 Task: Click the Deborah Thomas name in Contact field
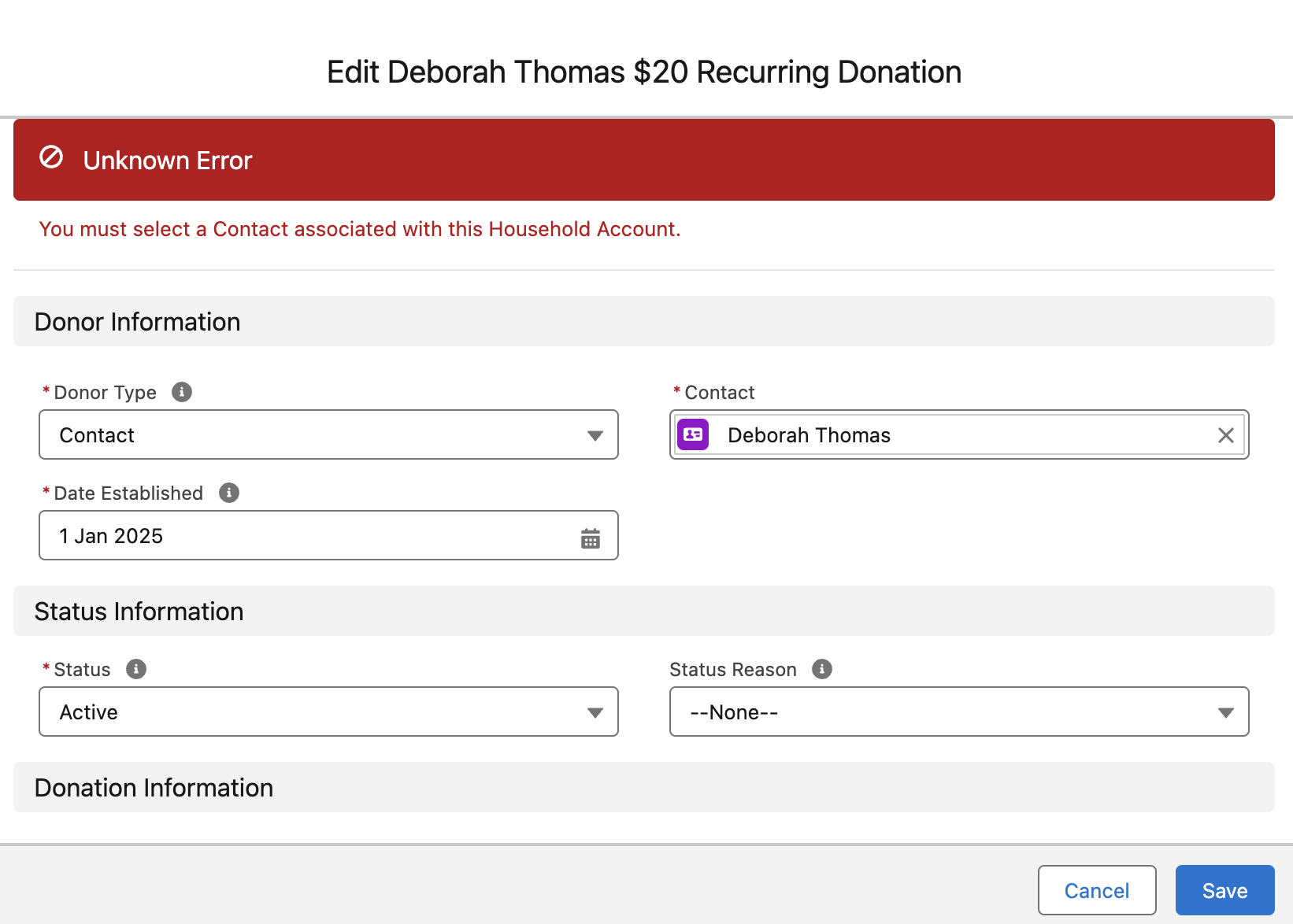pos(809,435)
